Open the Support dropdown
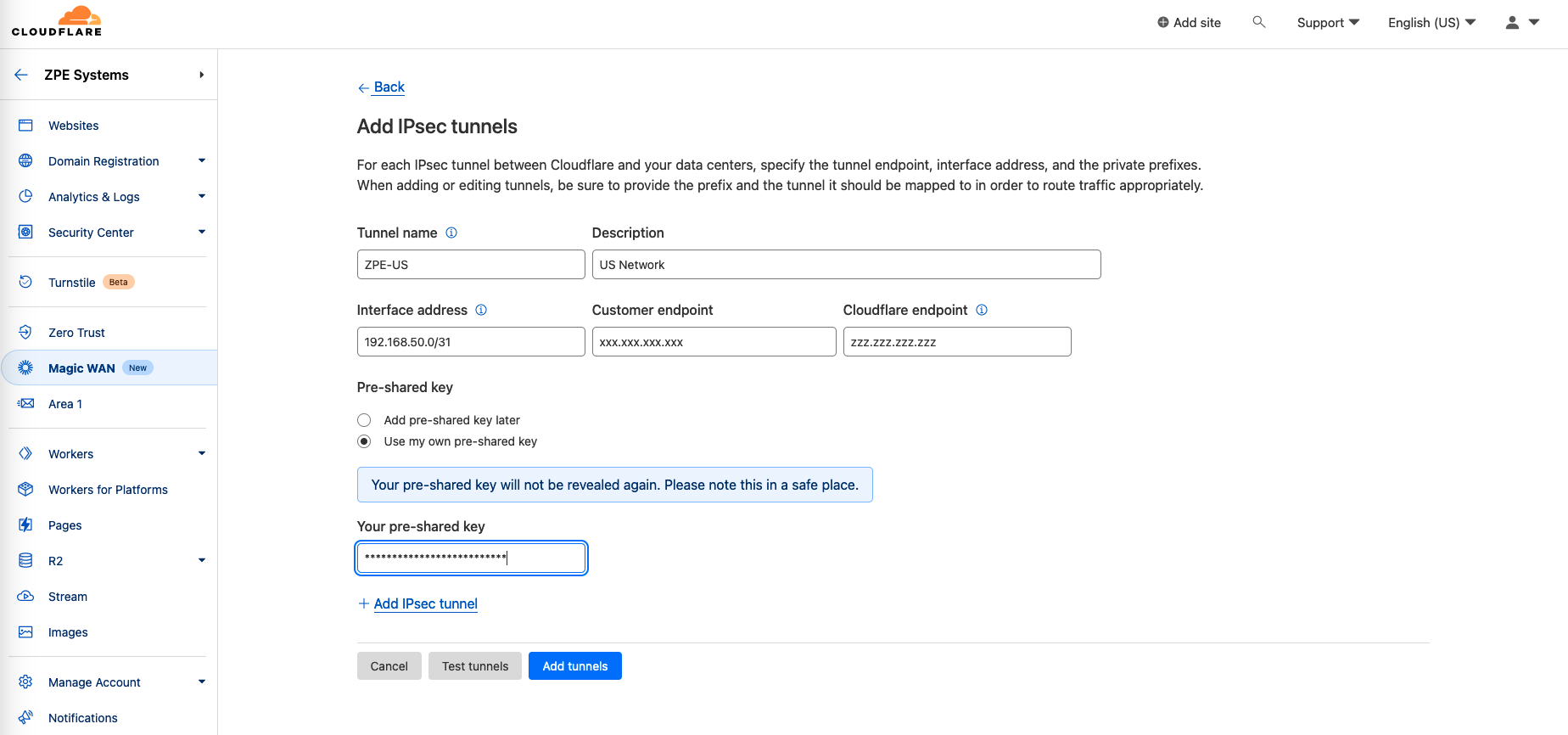 point(1328,23)
